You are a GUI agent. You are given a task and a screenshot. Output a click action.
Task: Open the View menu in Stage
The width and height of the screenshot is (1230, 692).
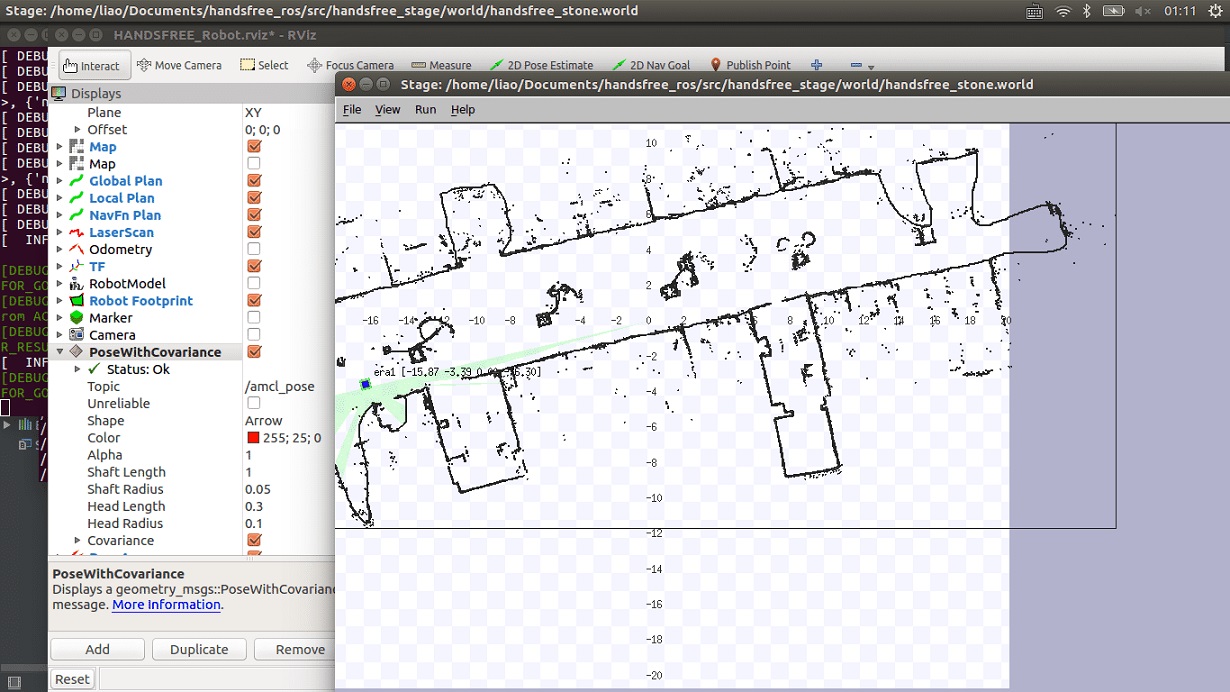[387, 110]
